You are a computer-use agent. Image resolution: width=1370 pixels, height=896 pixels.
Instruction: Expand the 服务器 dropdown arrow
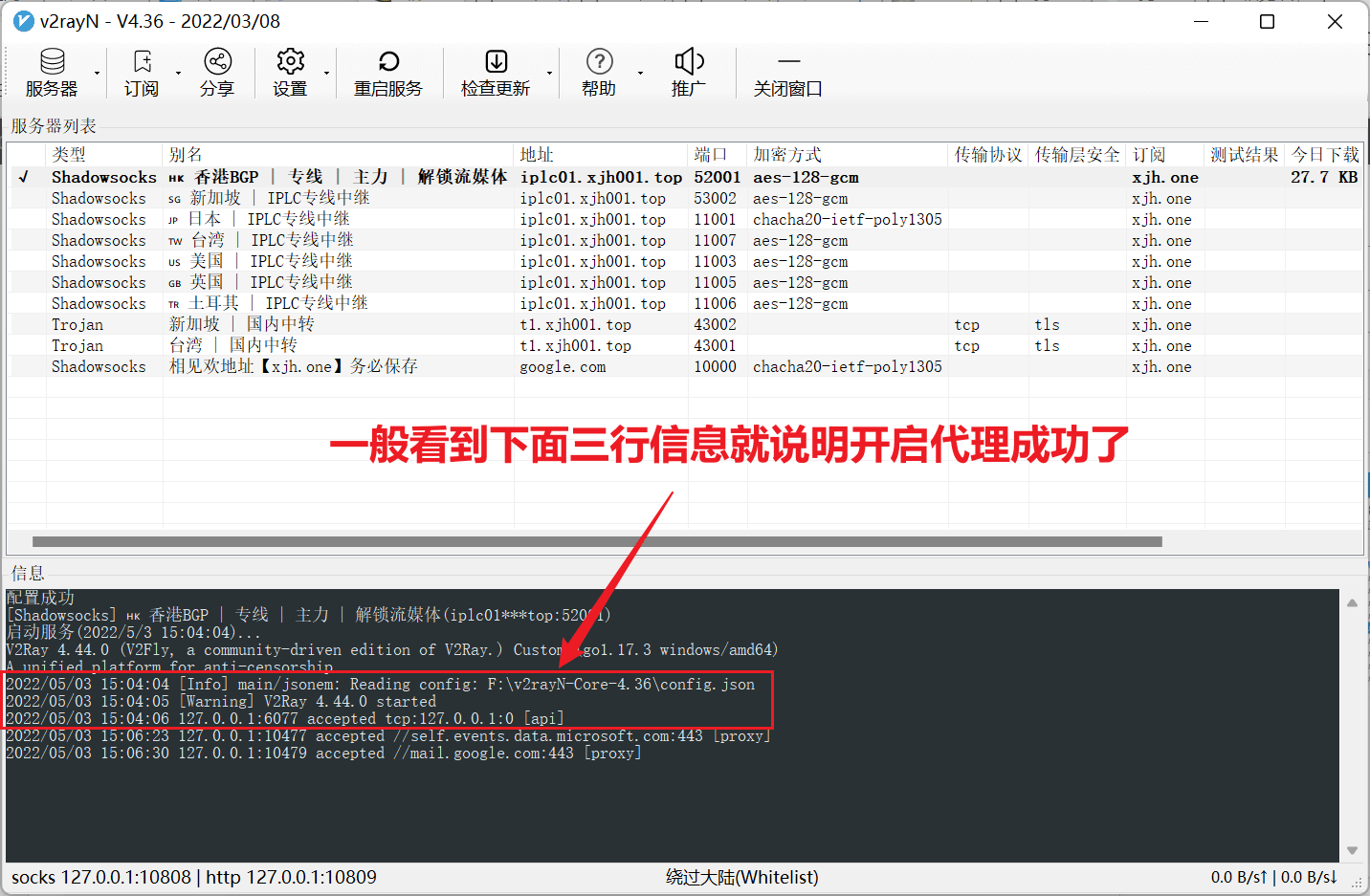pyautogui.click(x=97, y=73)
